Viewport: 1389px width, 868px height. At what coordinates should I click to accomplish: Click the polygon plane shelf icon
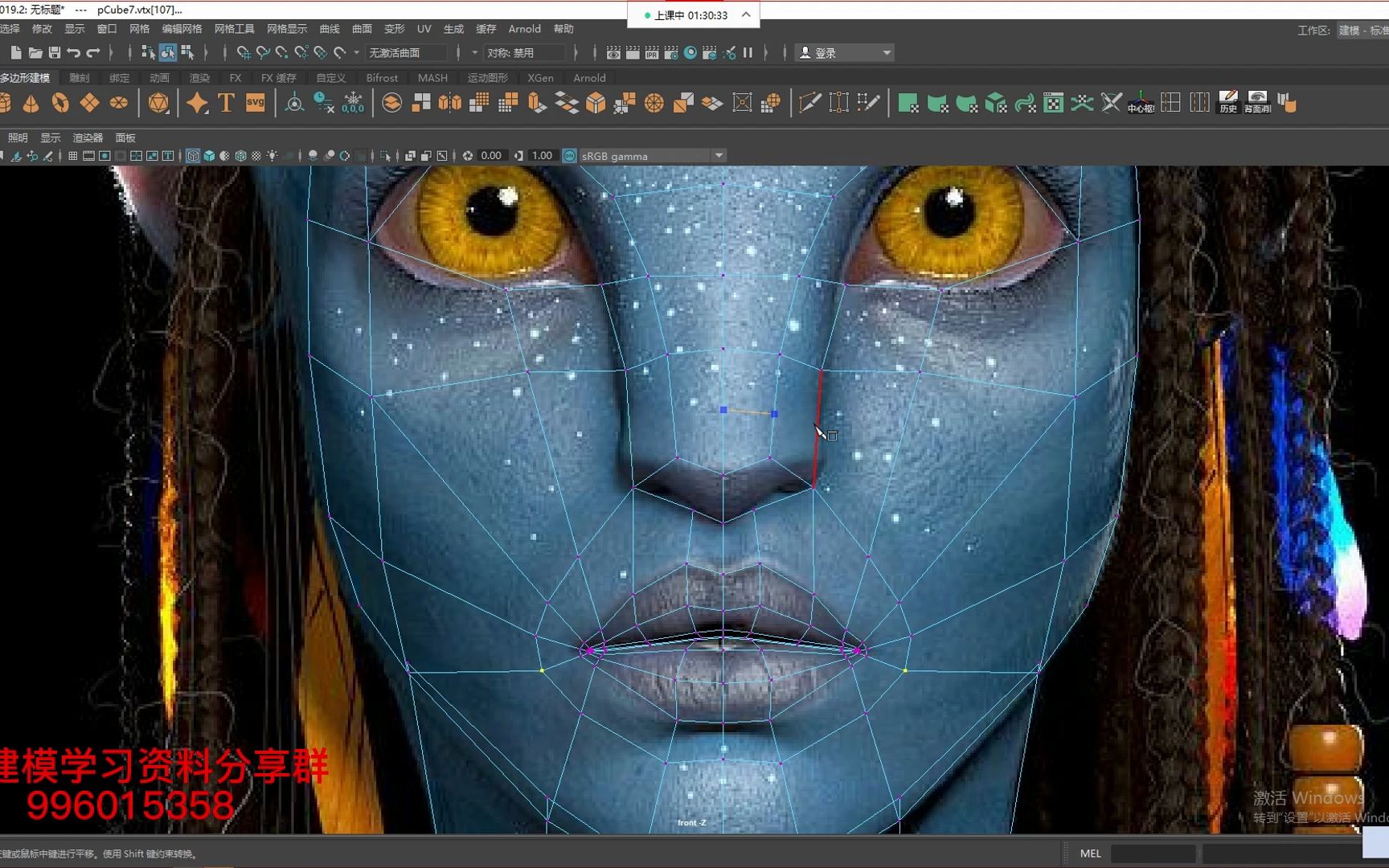(89, 103)
